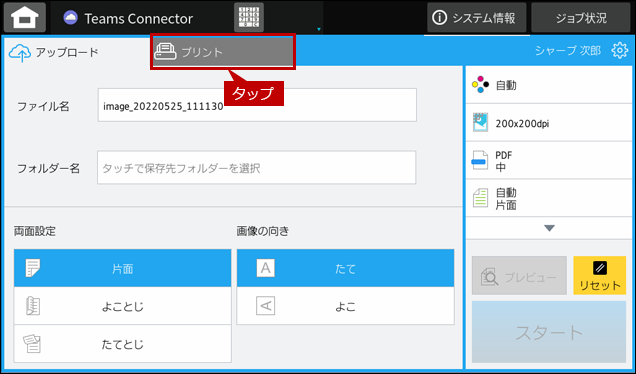Edit the ファイル名 file name field
The height and width of the screenshot is (374, 636).
(x=257, y=105)
